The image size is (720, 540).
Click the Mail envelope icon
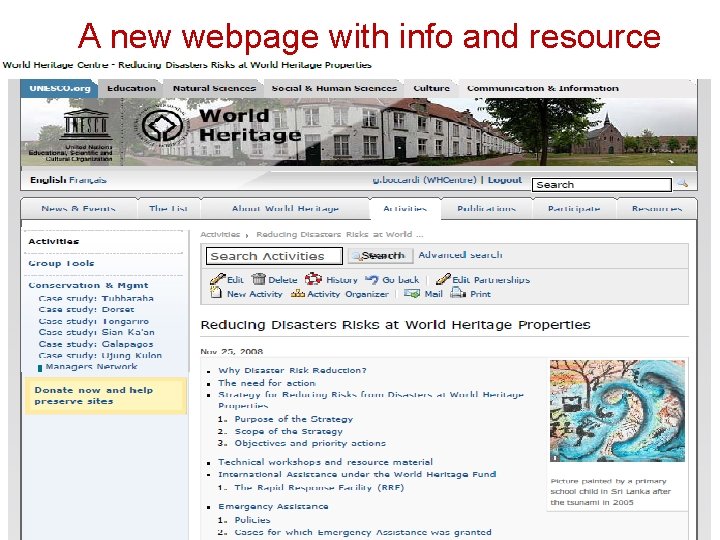pos(412,293)
